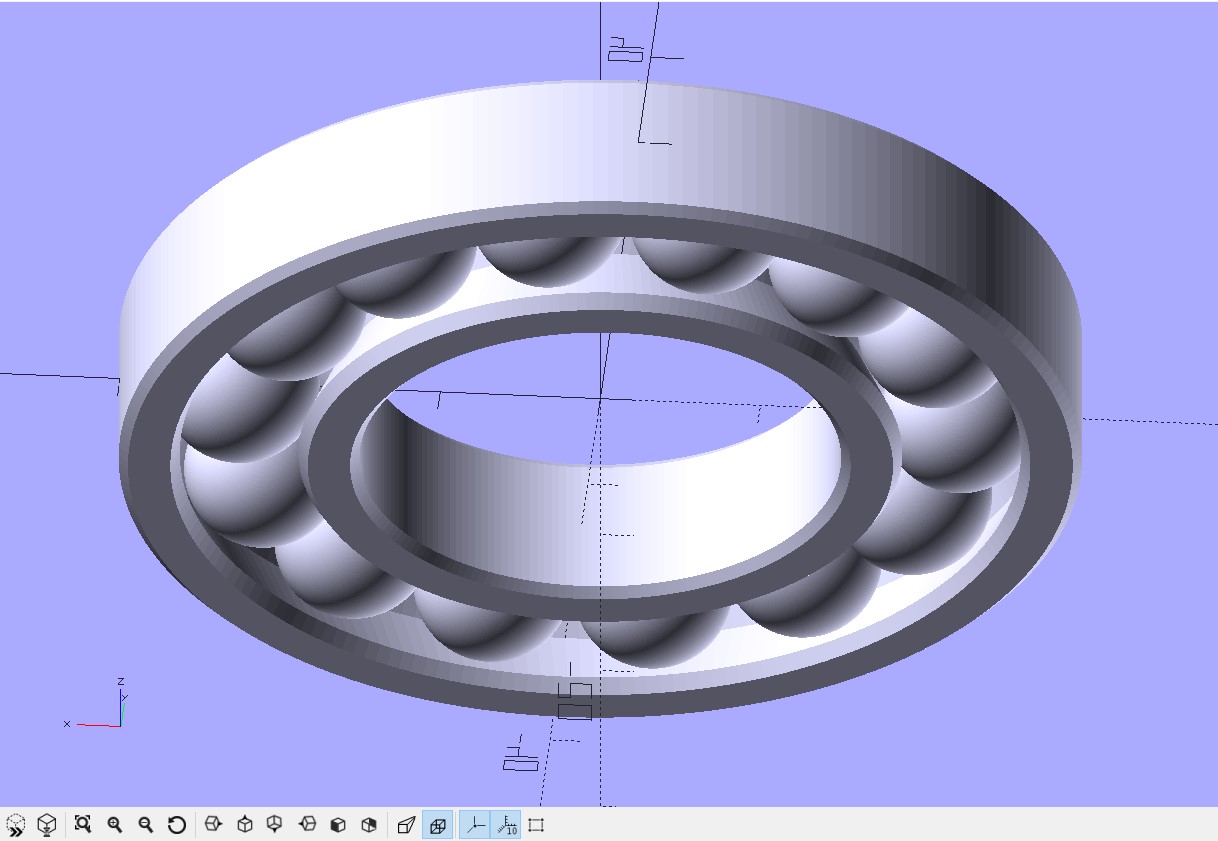Switch to the Right view cube
1218x841 pixels.
(213, 825)
